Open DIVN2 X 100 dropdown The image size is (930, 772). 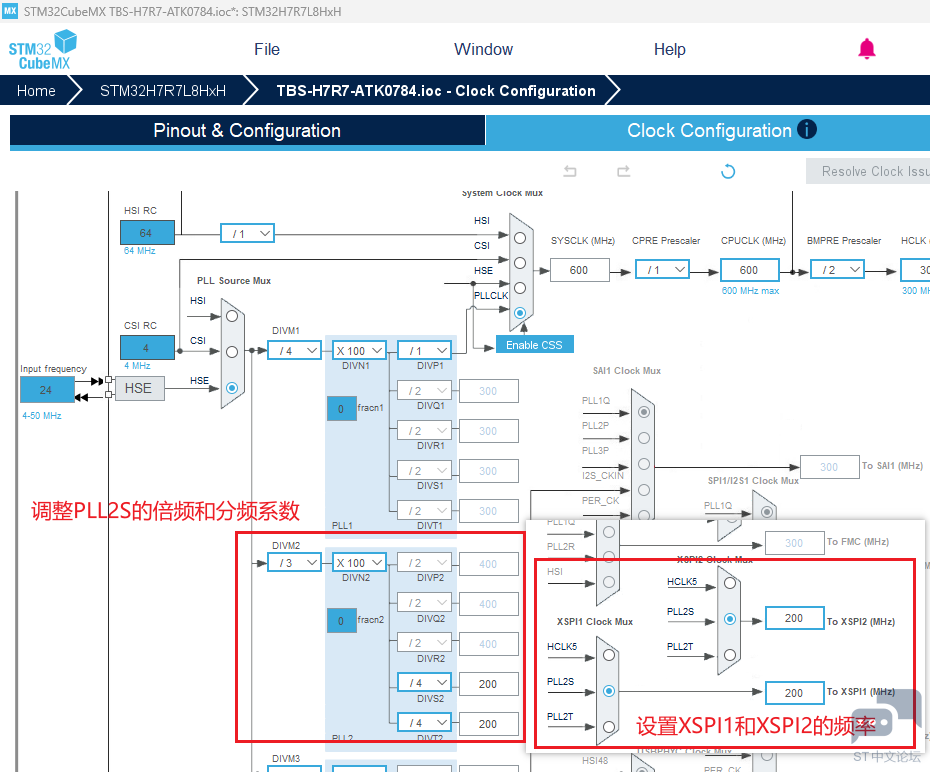click(x=359, y=563)
